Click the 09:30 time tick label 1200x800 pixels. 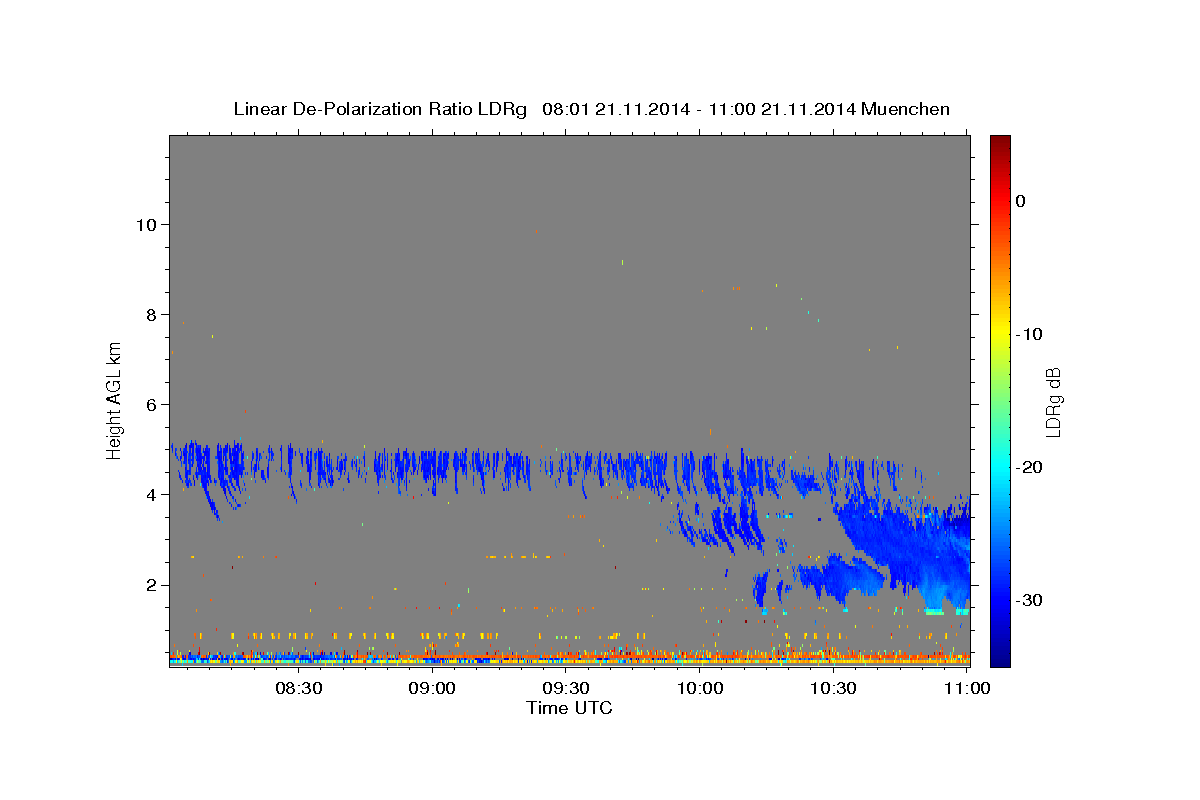[x=566, y=688]
